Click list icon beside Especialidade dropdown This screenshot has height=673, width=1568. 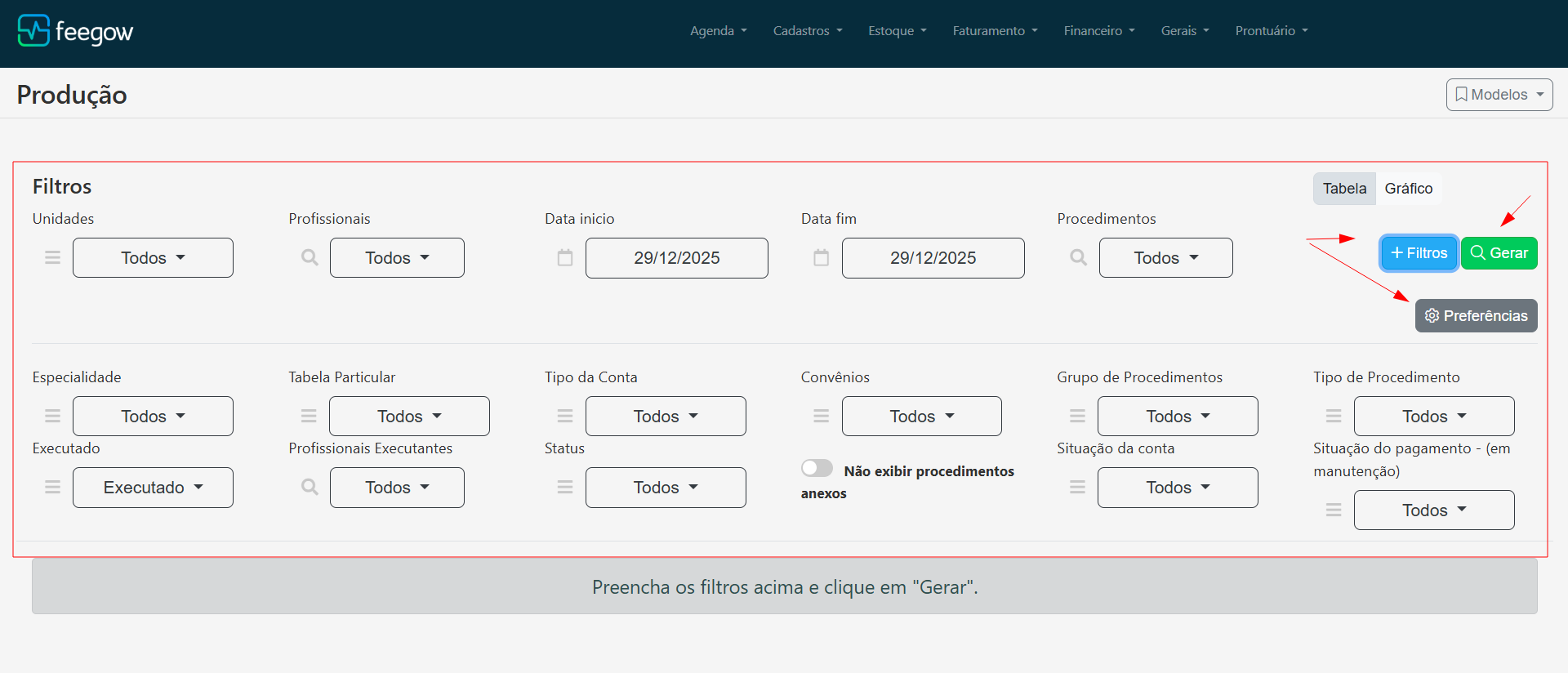(52, 416)
